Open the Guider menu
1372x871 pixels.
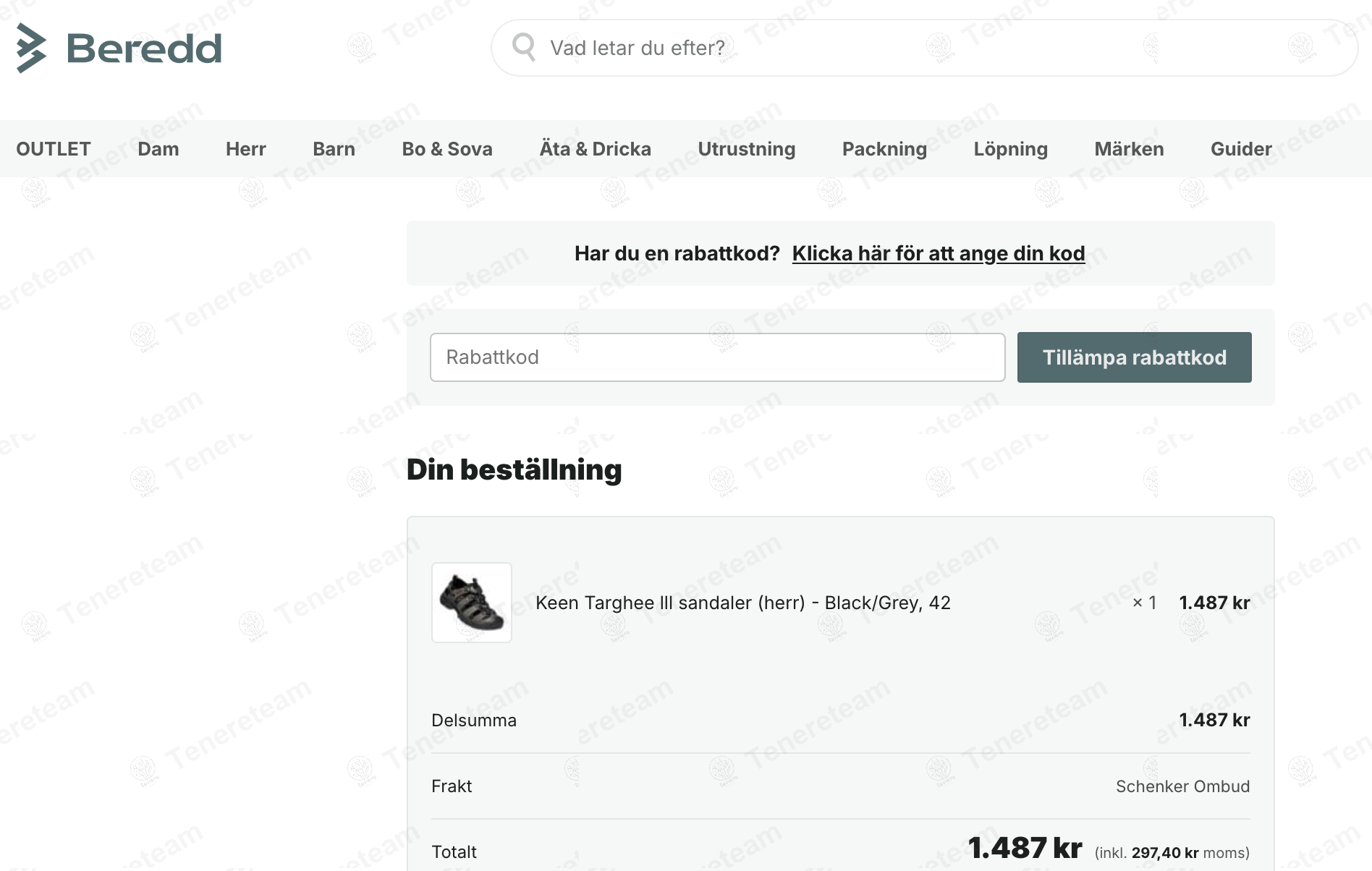pos(1241,149)
